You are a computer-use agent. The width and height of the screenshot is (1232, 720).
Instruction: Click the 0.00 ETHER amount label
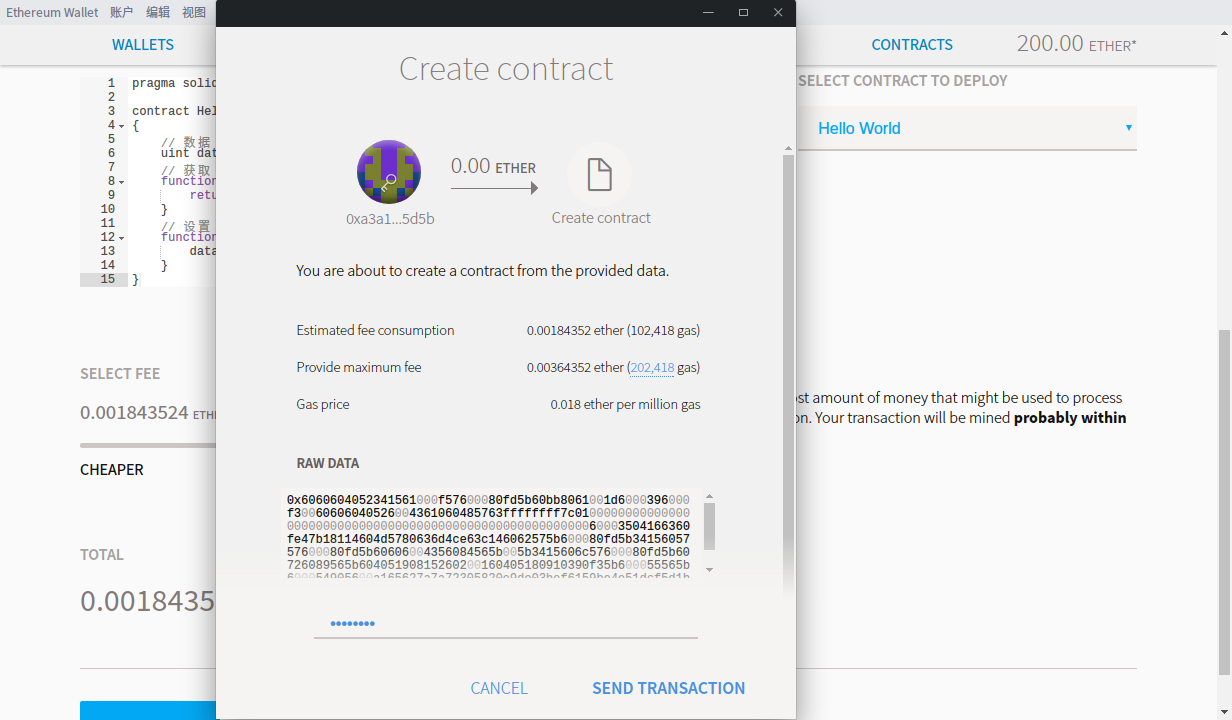coord(493,167)
